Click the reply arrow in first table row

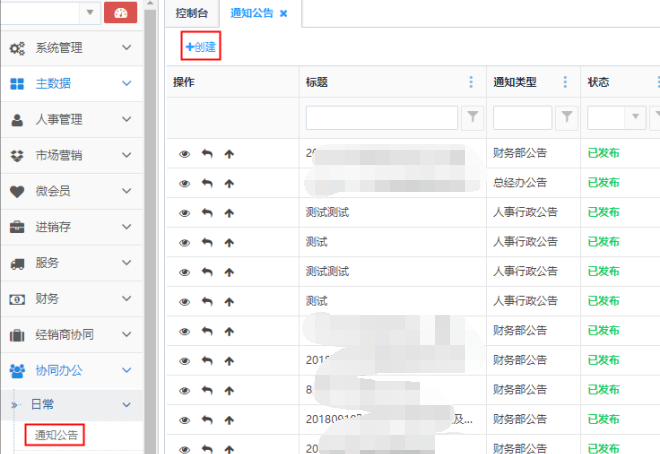pyautogui.click(x=207, y=154)
